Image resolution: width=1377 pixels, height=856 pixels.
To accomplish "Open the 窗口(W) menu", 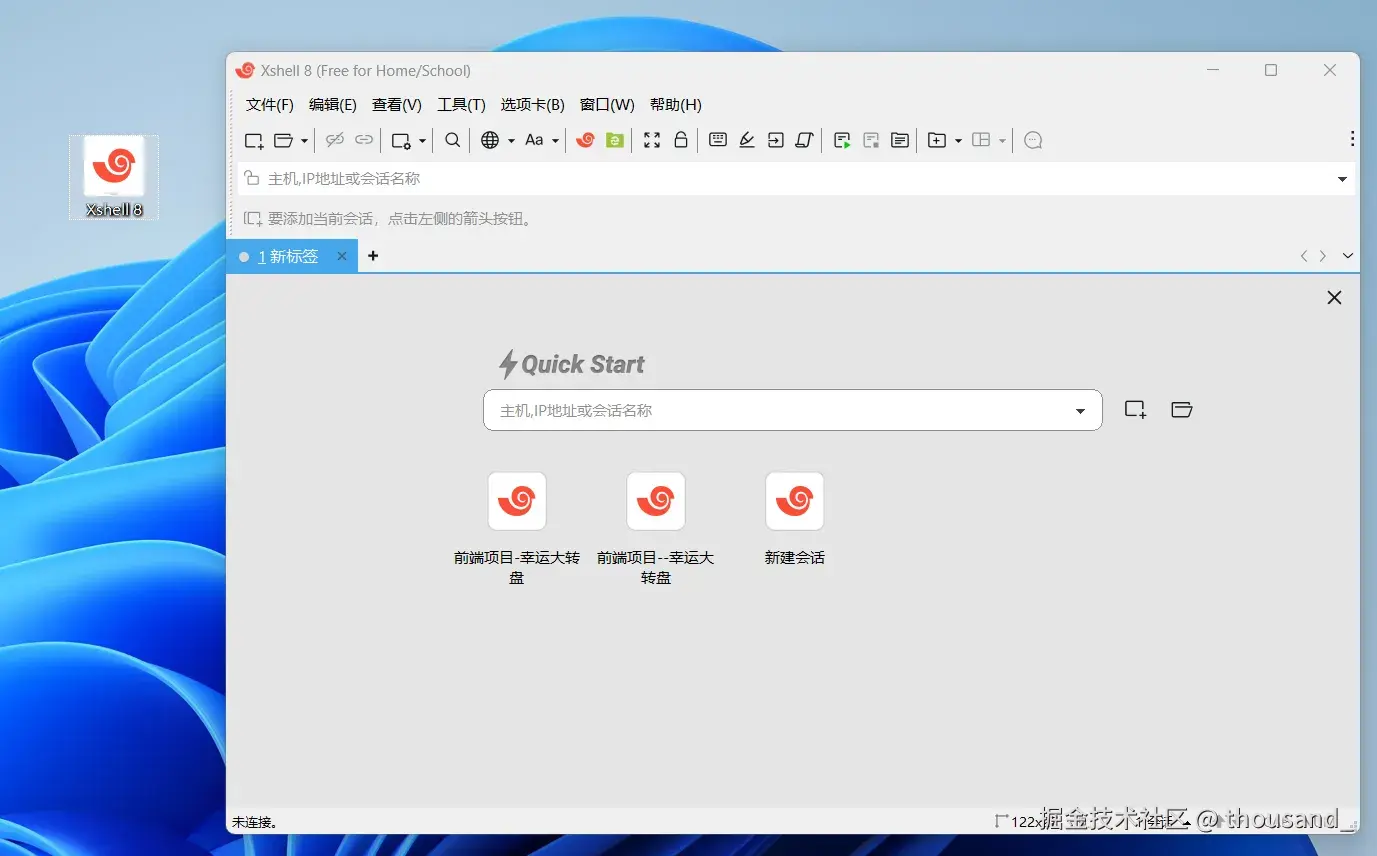I will [607, 105].
